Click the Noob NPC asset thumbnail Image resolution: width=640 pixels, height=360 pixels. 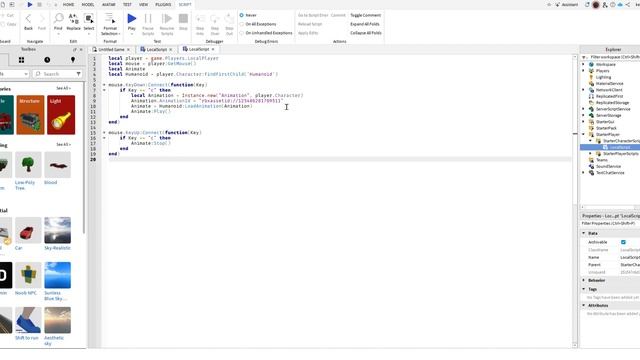click(28, 275)
